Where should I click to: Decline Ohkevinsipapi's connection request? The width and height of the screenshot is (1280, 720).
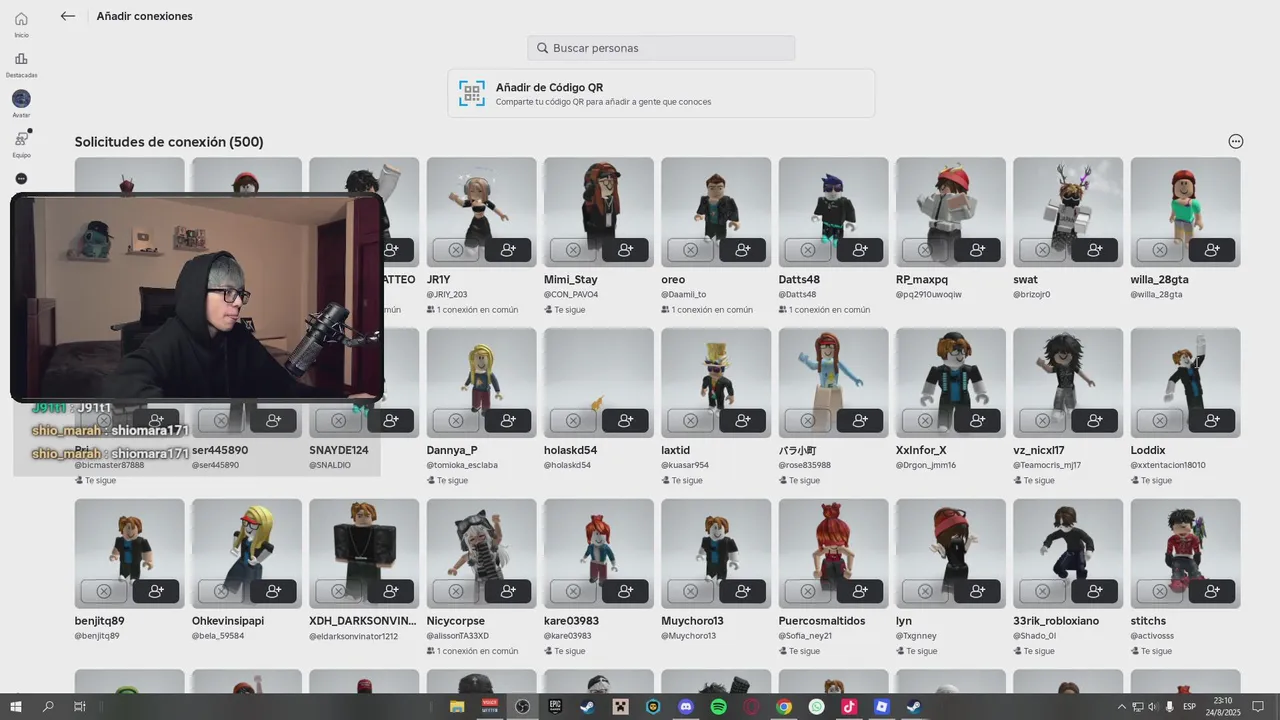click(x=221, y=592)
